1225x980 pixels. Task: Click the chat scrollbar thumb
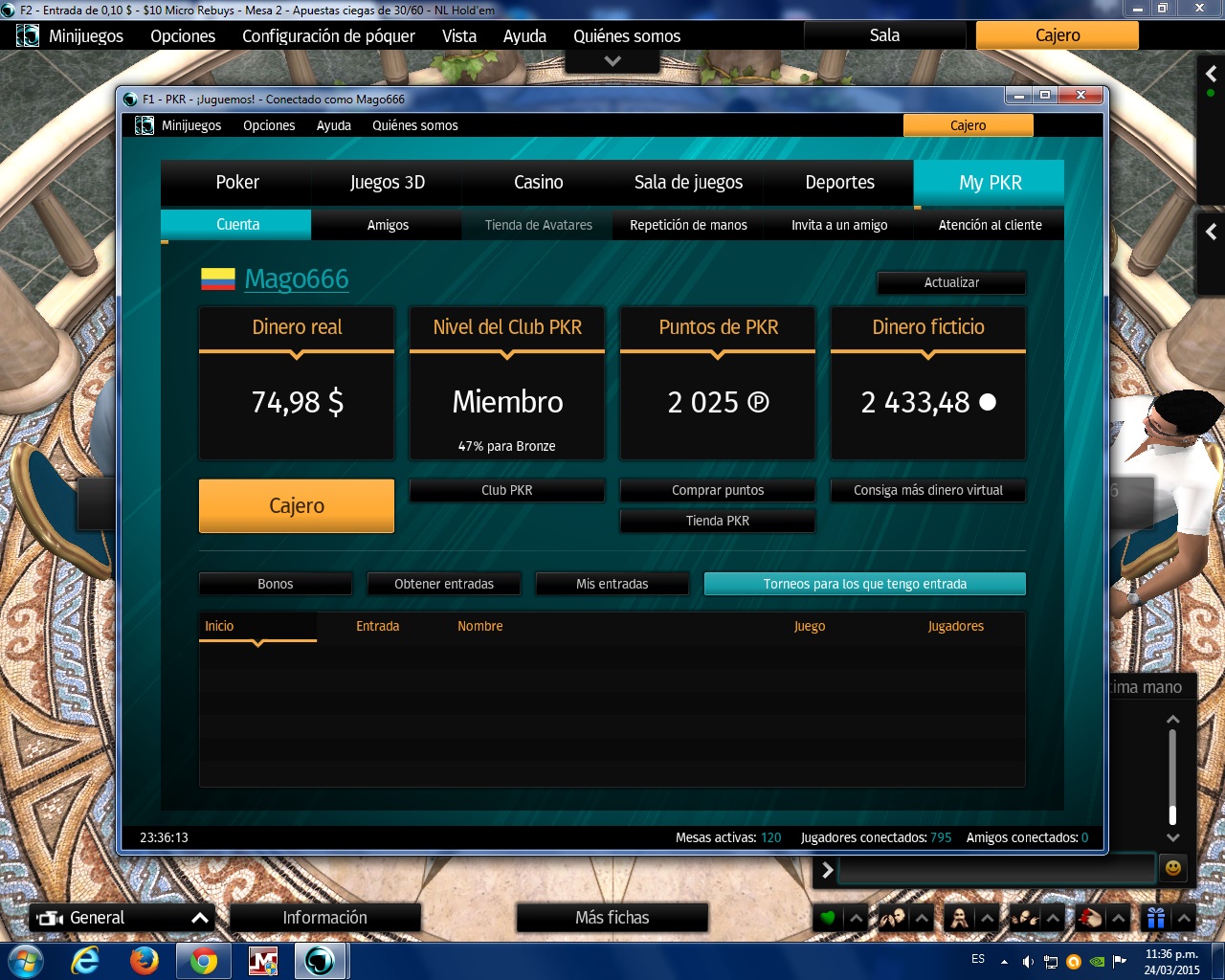pyautogui.click(x=1172, y=814)
